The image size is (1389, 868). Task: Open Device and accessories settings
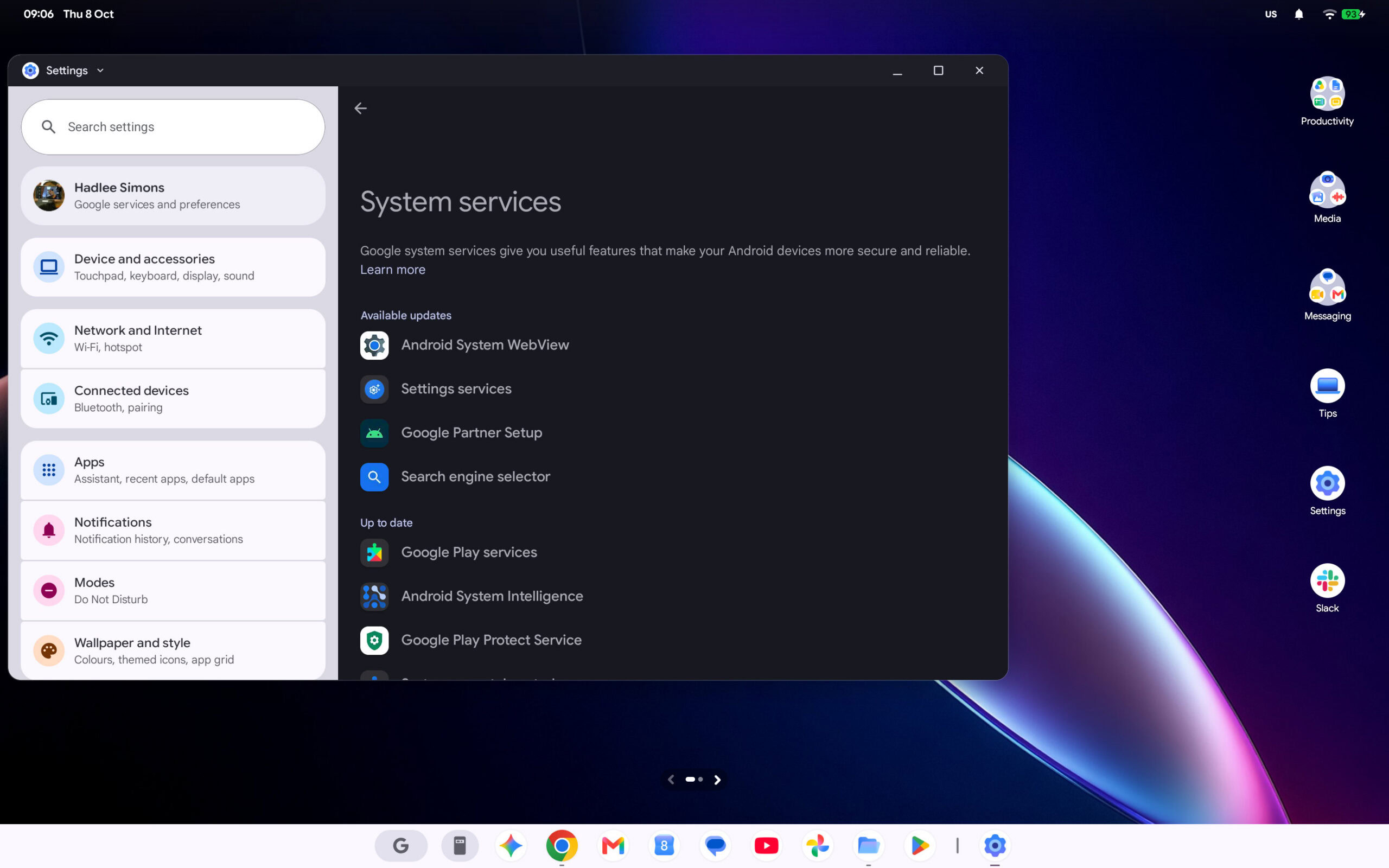click(173, 267)
